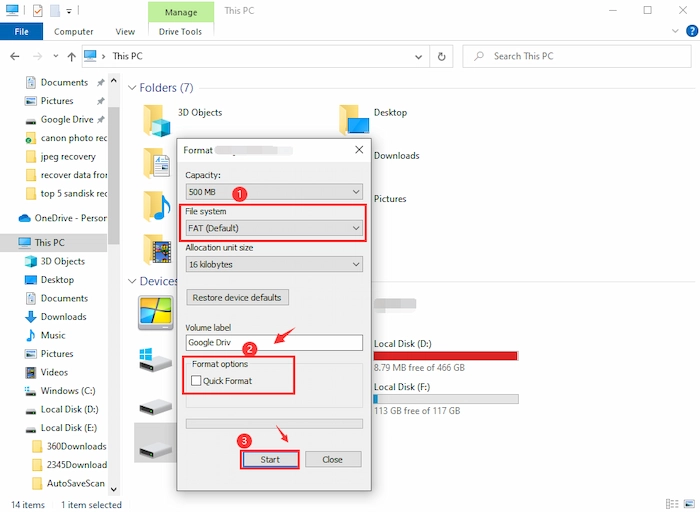Open the Capacity dropdown
Screen dimensions: 700x512
[274, 191]
